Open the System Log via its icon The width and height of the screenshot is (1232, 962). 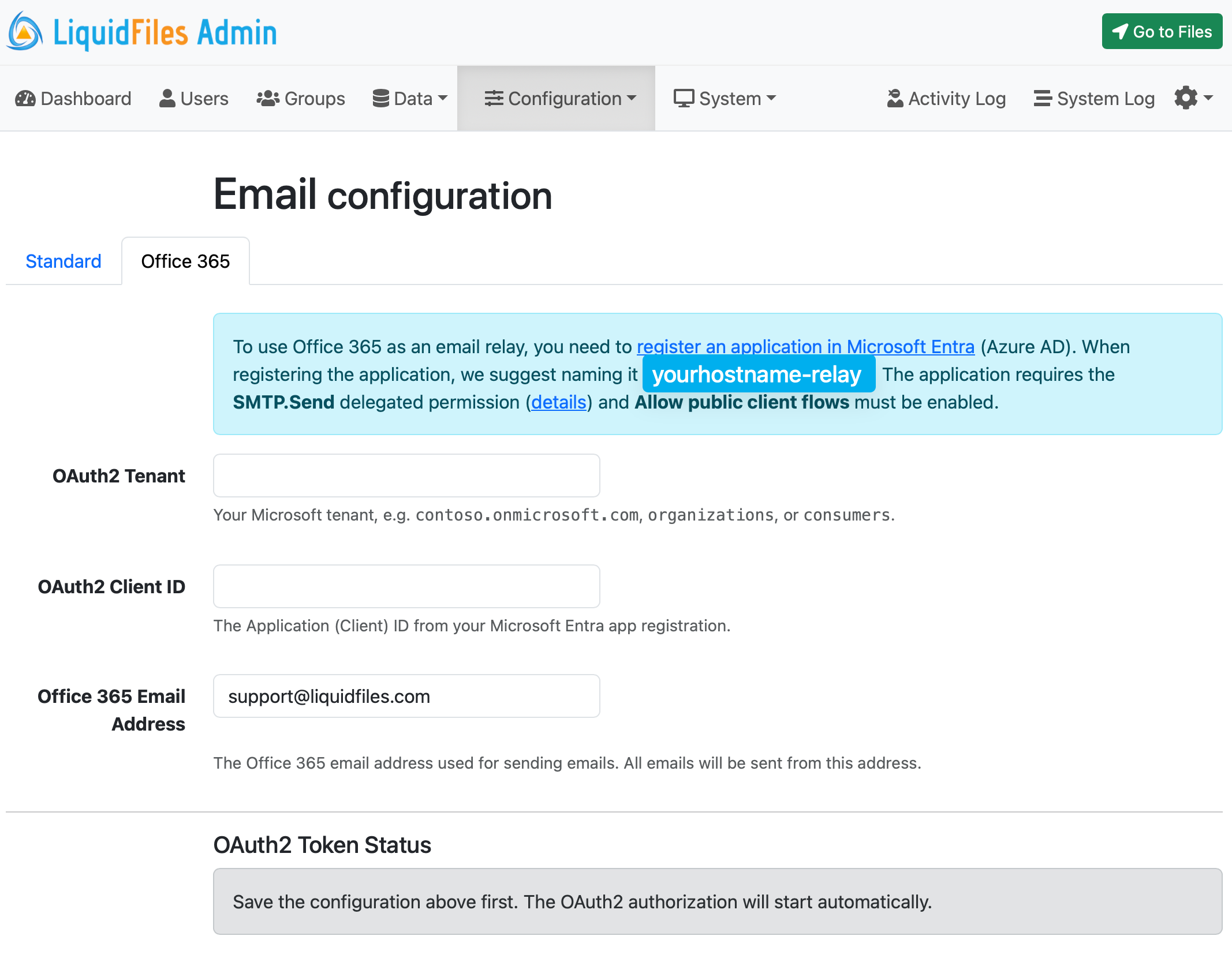point(1043,98)
